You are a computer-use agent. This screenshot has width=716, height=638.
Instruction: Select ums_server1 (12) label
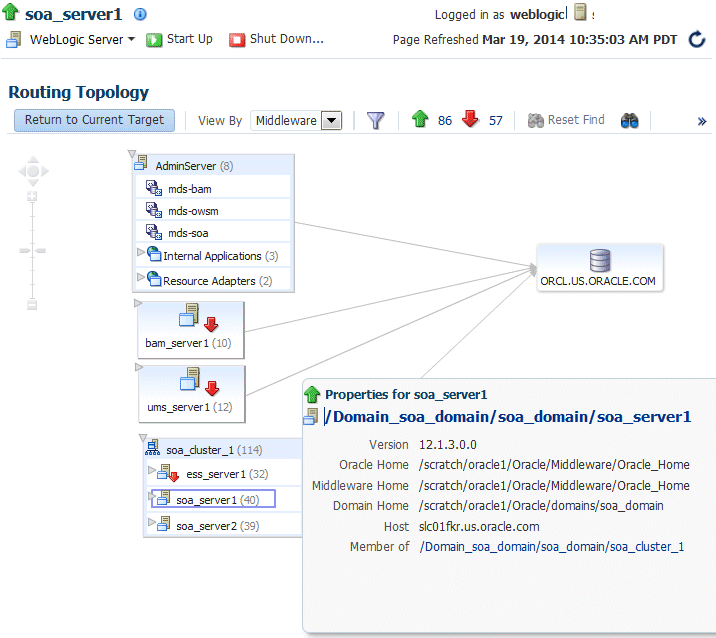point(190,407)
